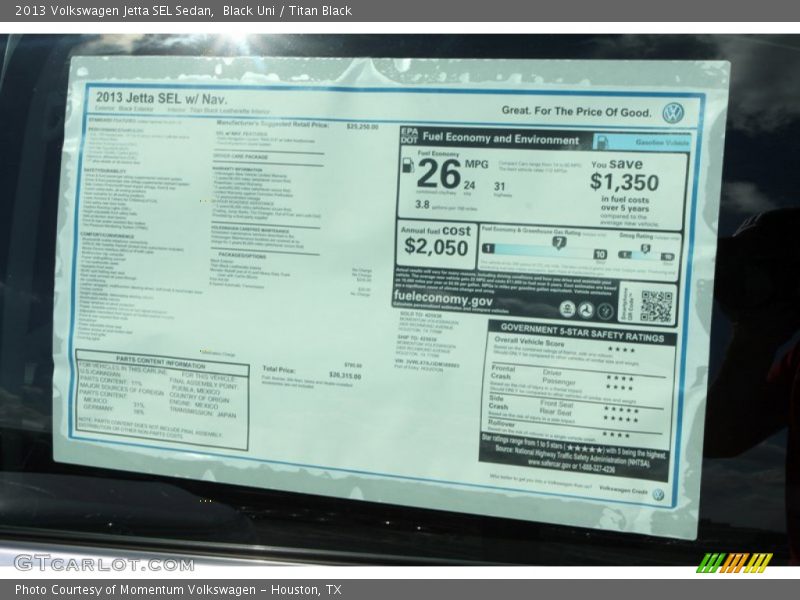
Task: Click the gasoline pump icon in blue header
Action: 602,141
